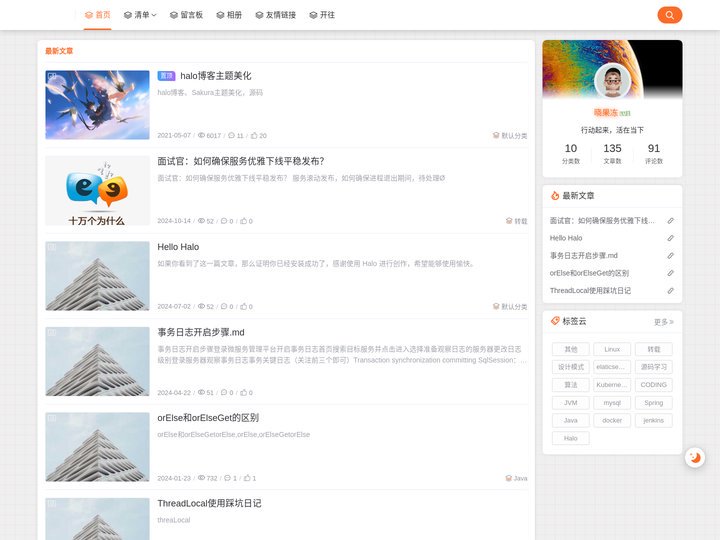Screen dimensions: 720x540
Task: Select the Halo tag
Action: point(571,438)
